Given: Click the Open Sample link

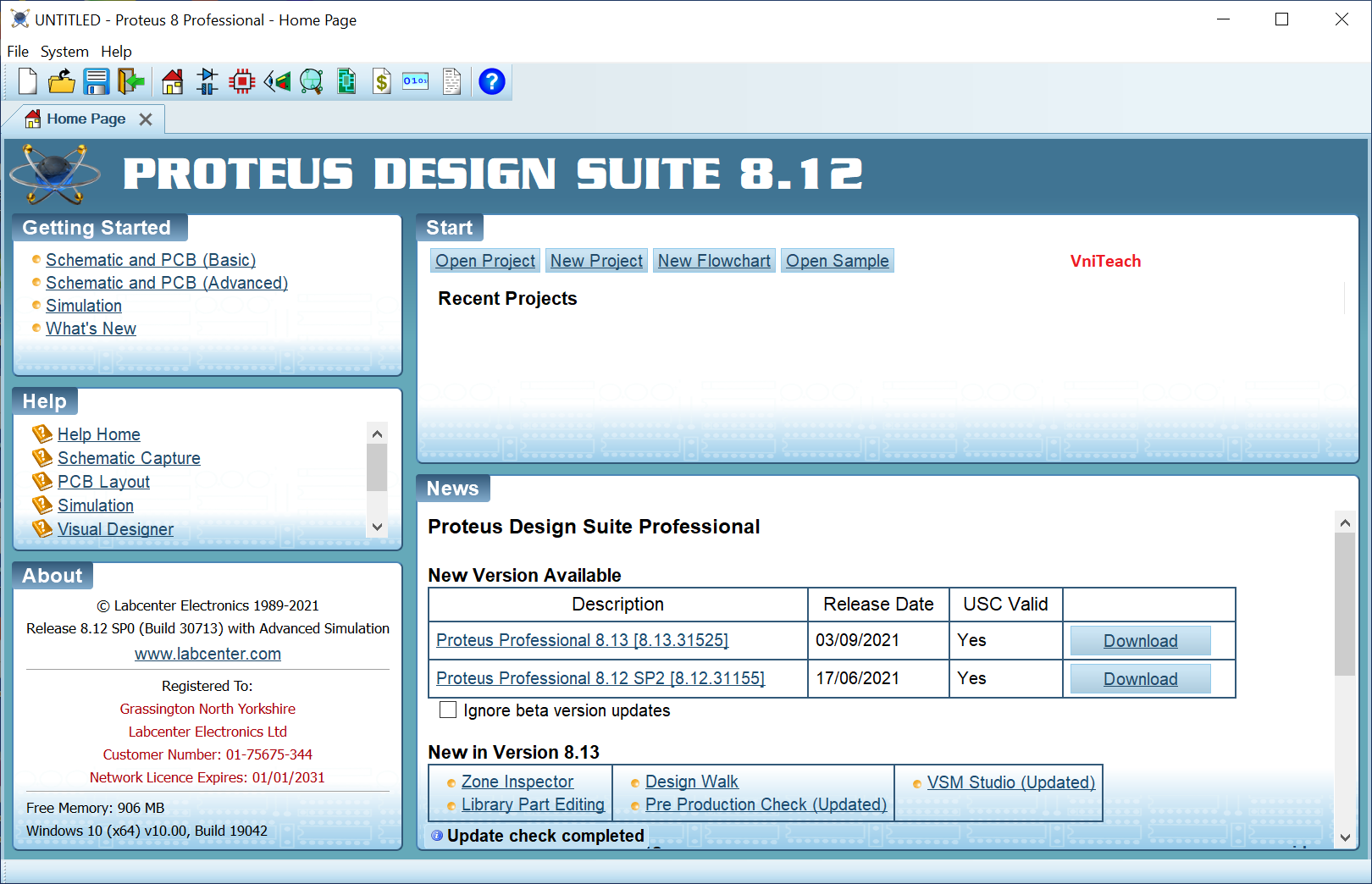Looking at the screenshot, I should pyautogui.click(x=838, y=261).
